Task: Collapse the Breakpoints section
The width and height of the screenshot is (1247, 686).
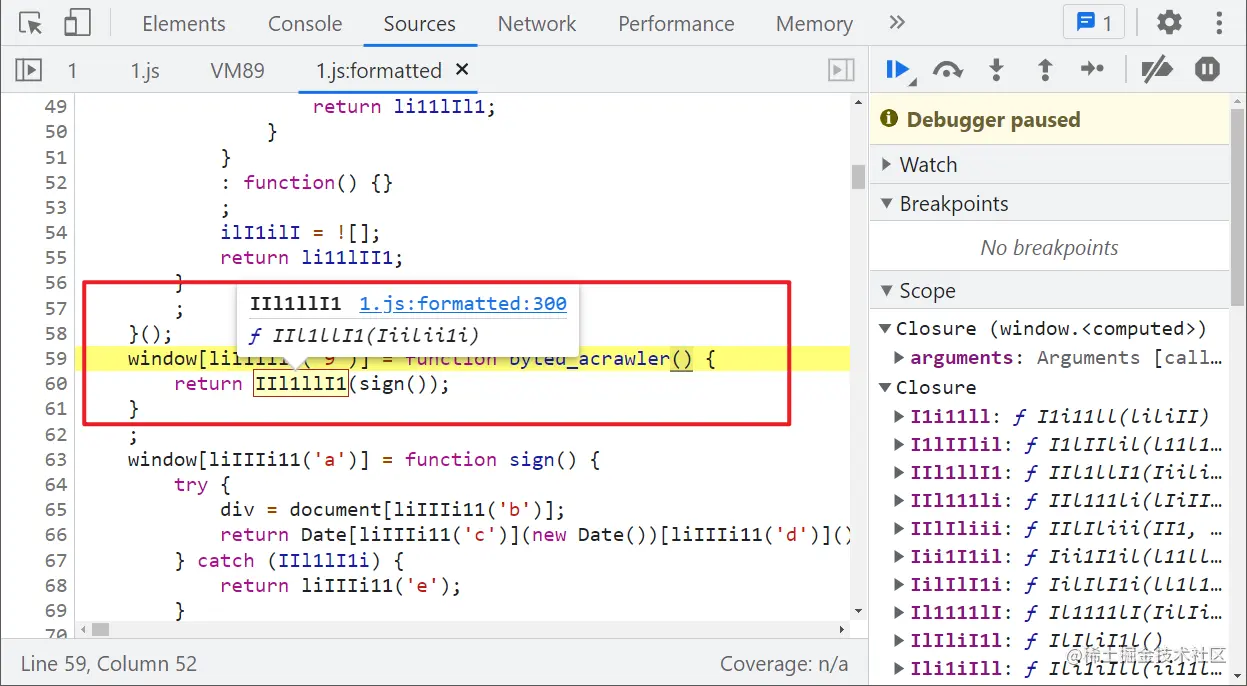Action: click(x=1049, y=204)
